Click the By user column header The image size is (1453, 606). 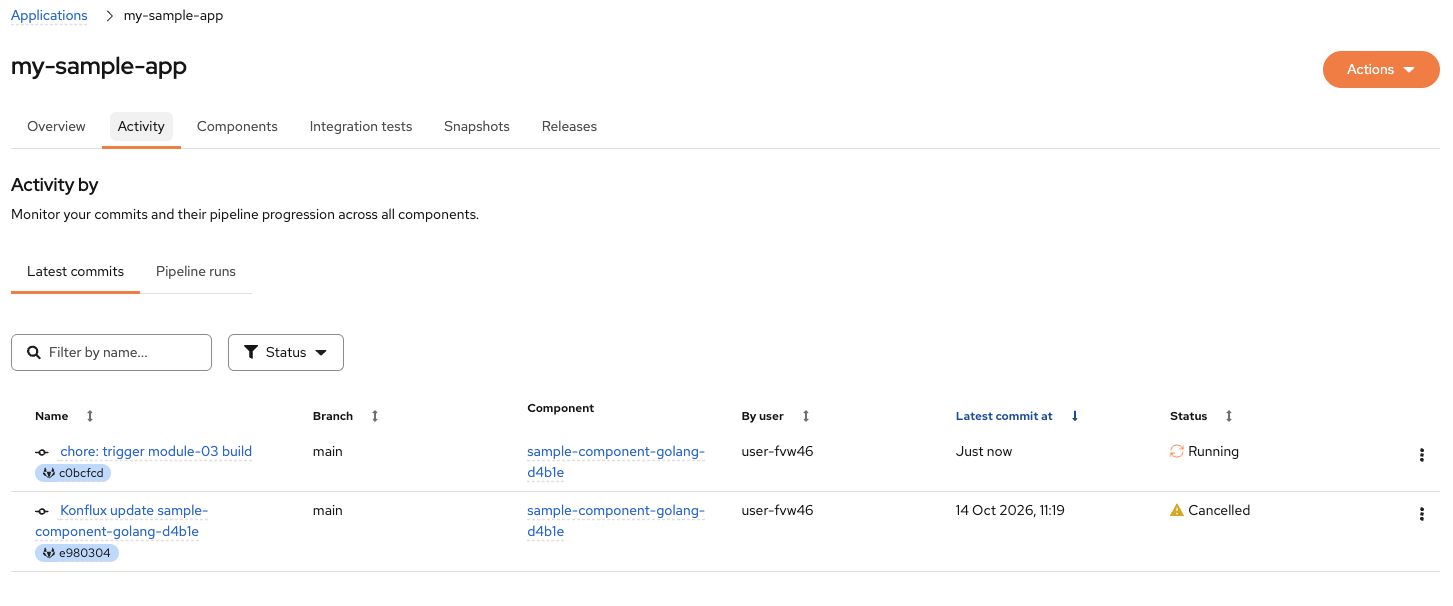click(763, 416)
